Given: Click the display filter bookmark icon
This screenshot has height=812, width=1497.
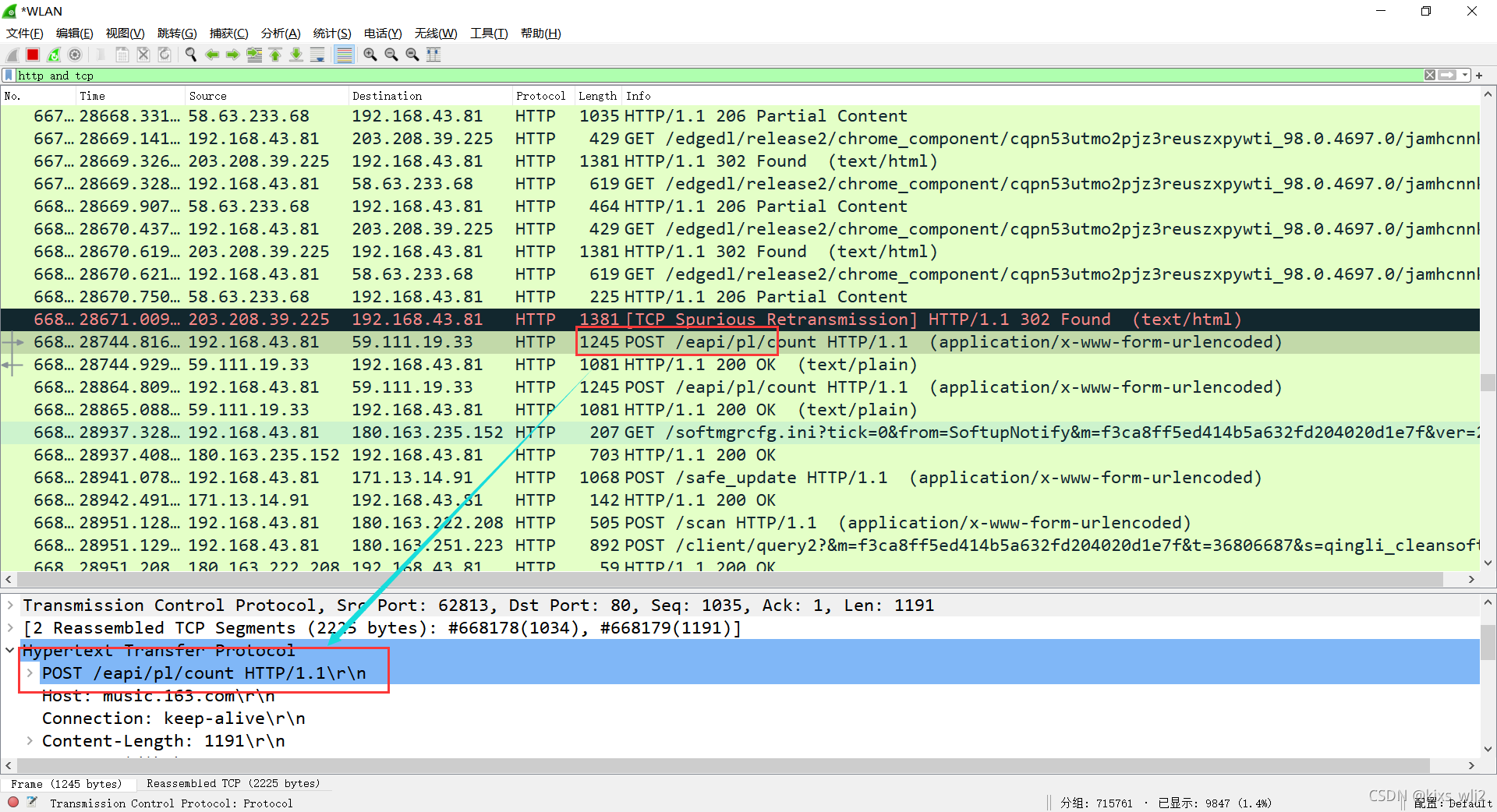Looking at the screenshot, I should [9, 76].
